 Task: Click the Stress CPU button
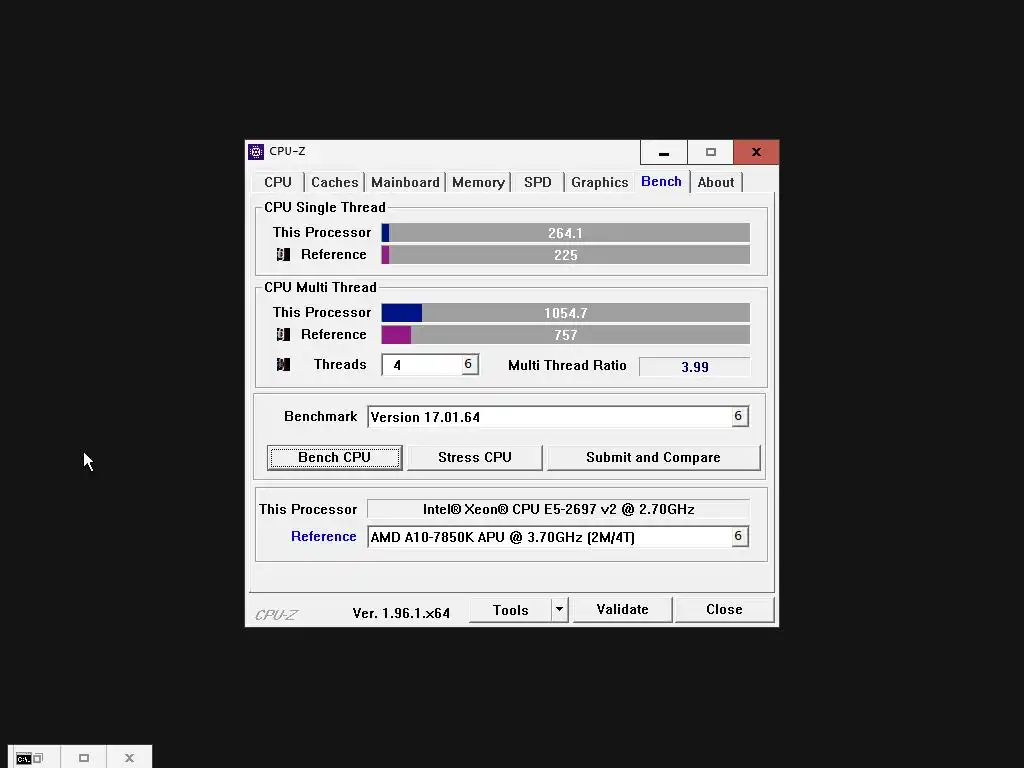pyautogui.click(x=475, y=457)
